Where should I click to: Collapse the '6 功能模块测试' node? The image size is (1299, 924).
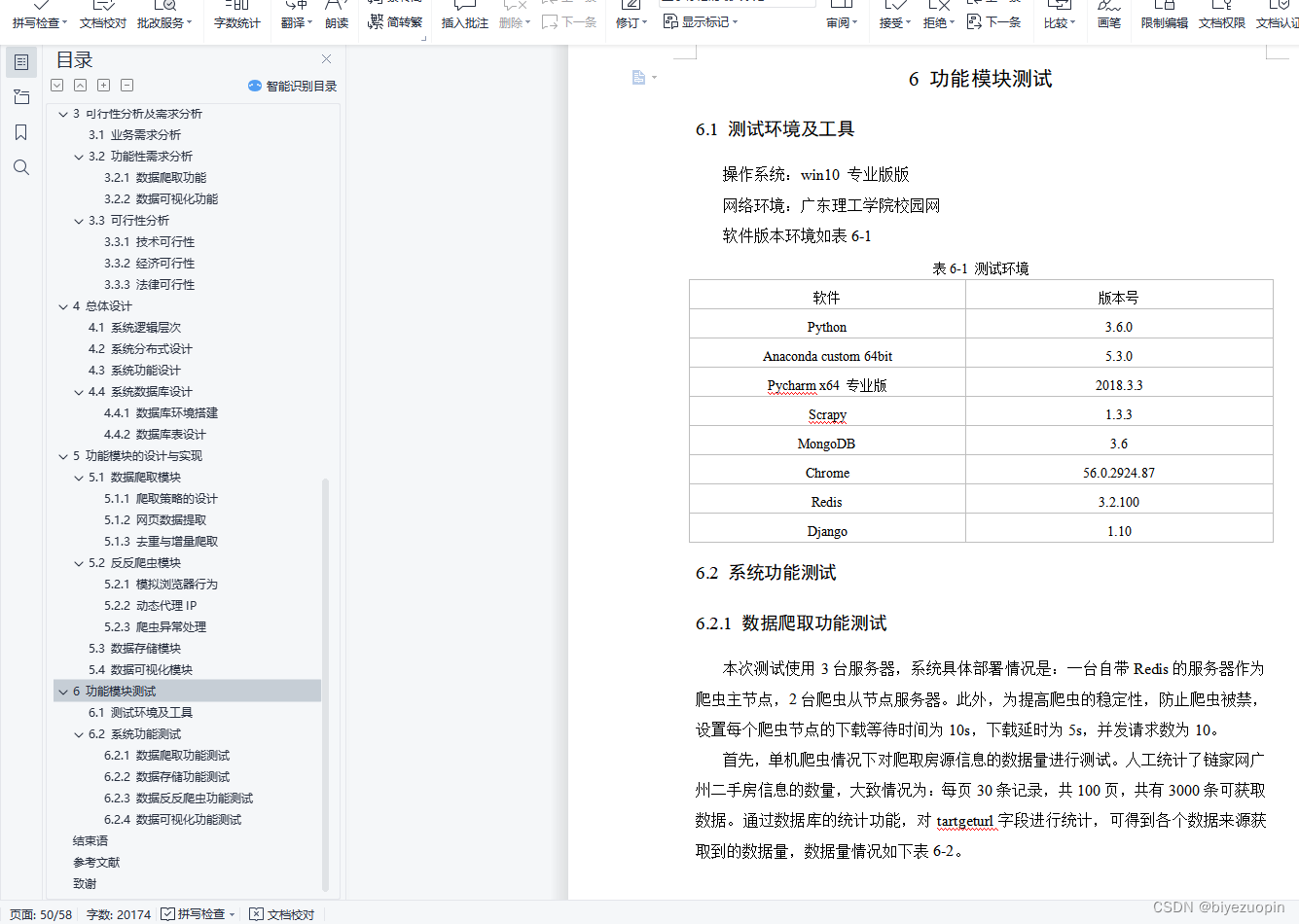tap(63, 692)
